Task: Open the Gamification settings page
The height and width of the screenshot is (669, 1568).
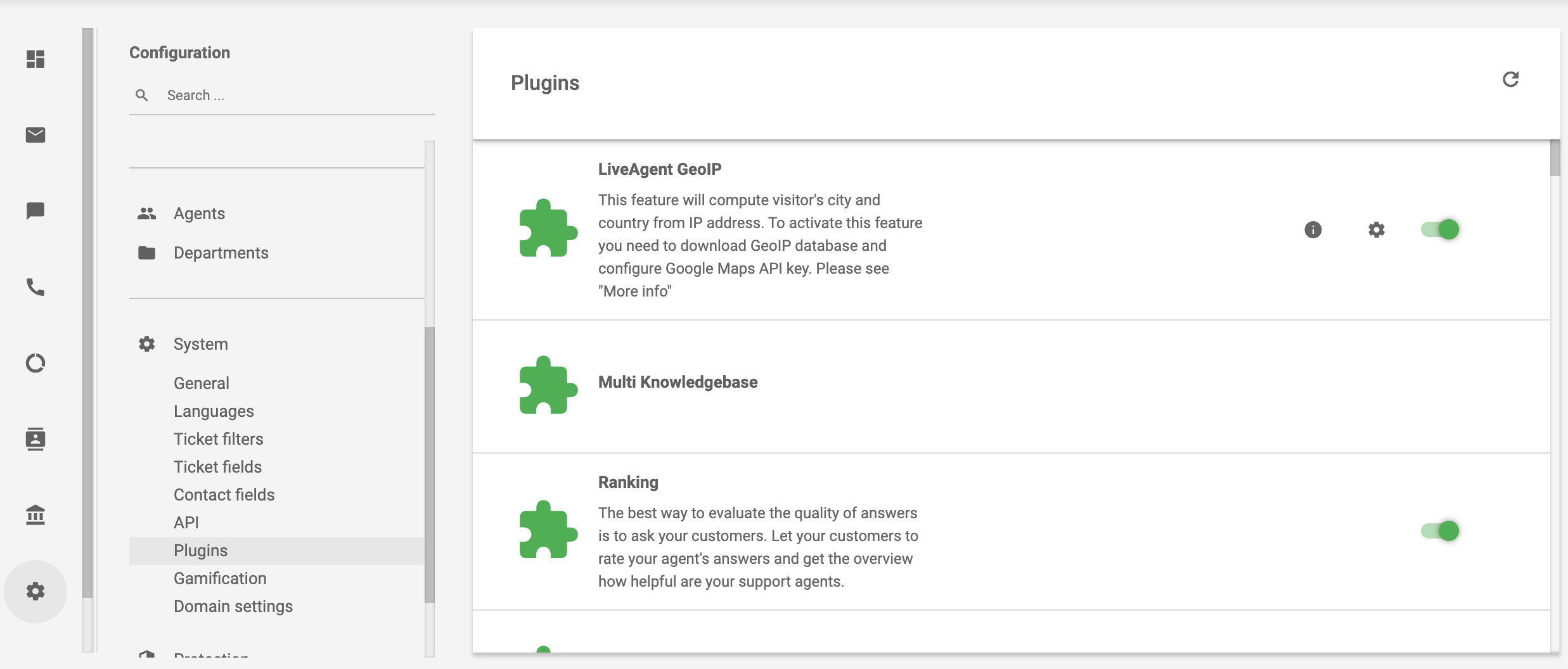Action: tap(220, 578)
